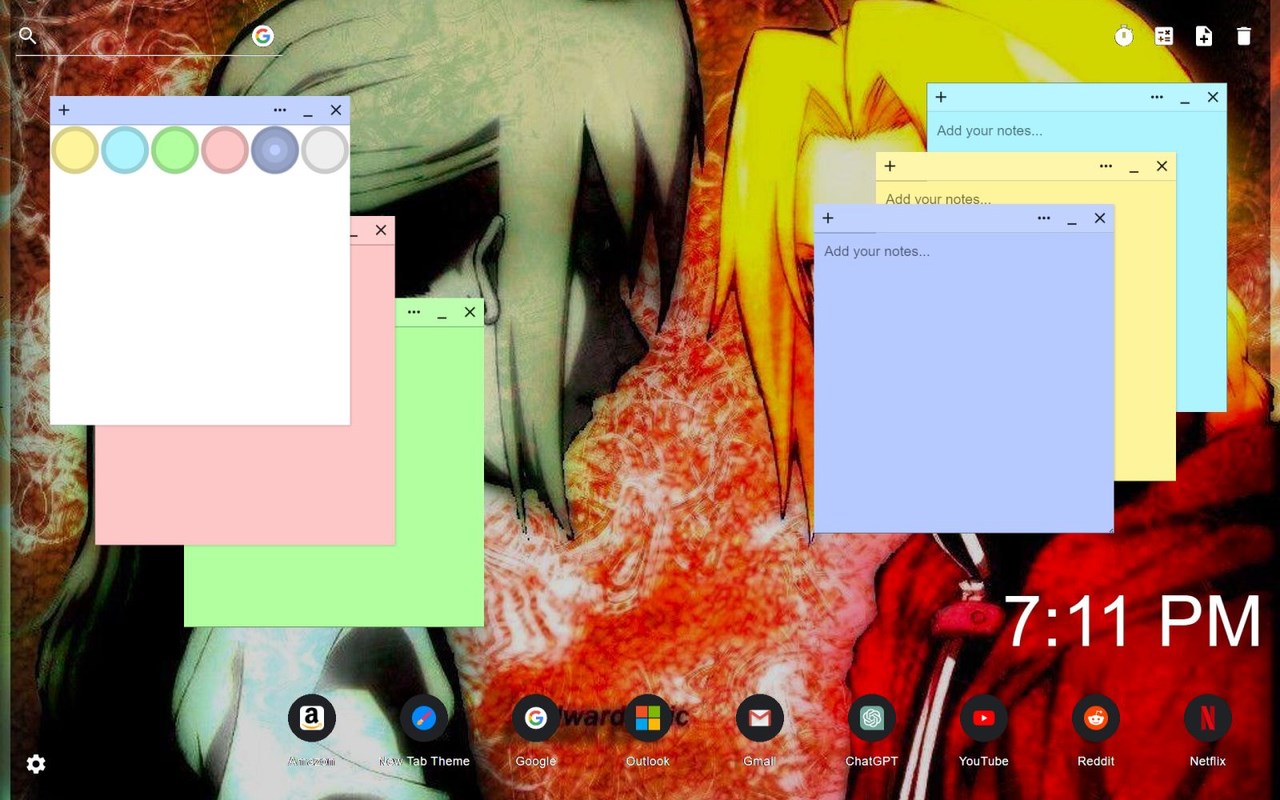Open yellow note's three-dot menu
The image size is (1280, 800).
[x=1106, y=166]
